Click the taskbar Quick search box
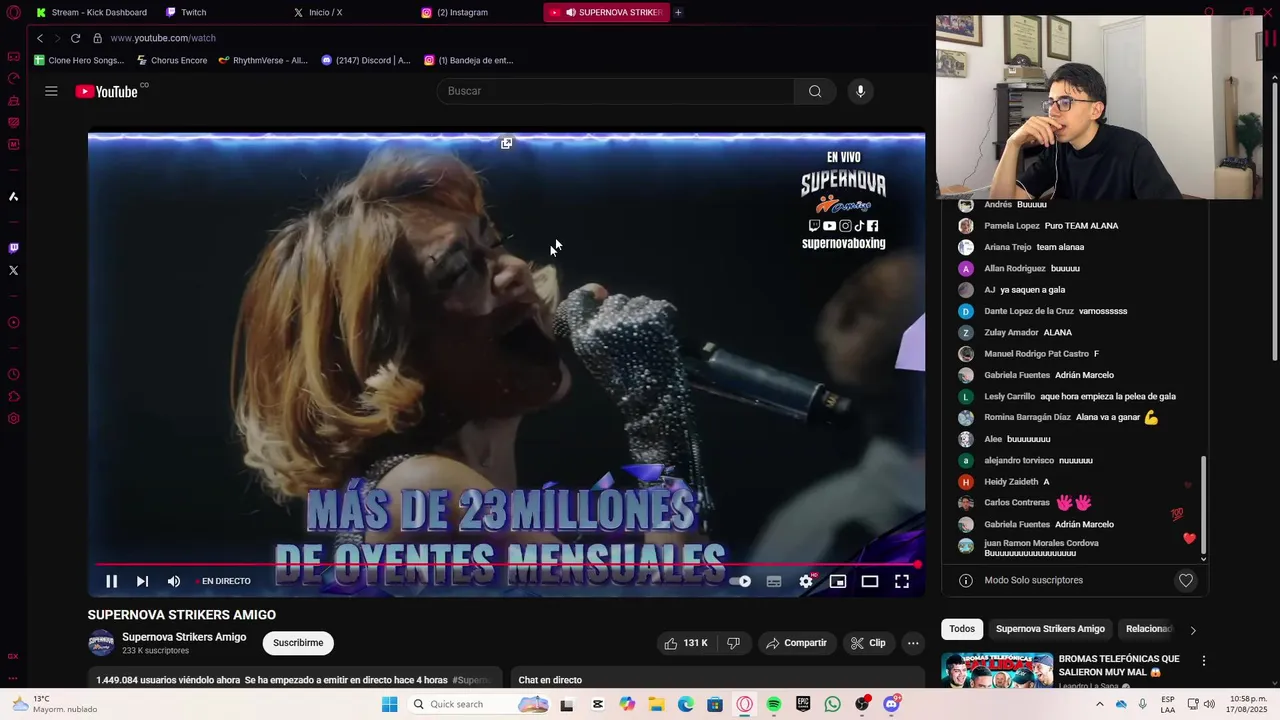Viewport: 1280px width, 720px height. tap(480, 704)
